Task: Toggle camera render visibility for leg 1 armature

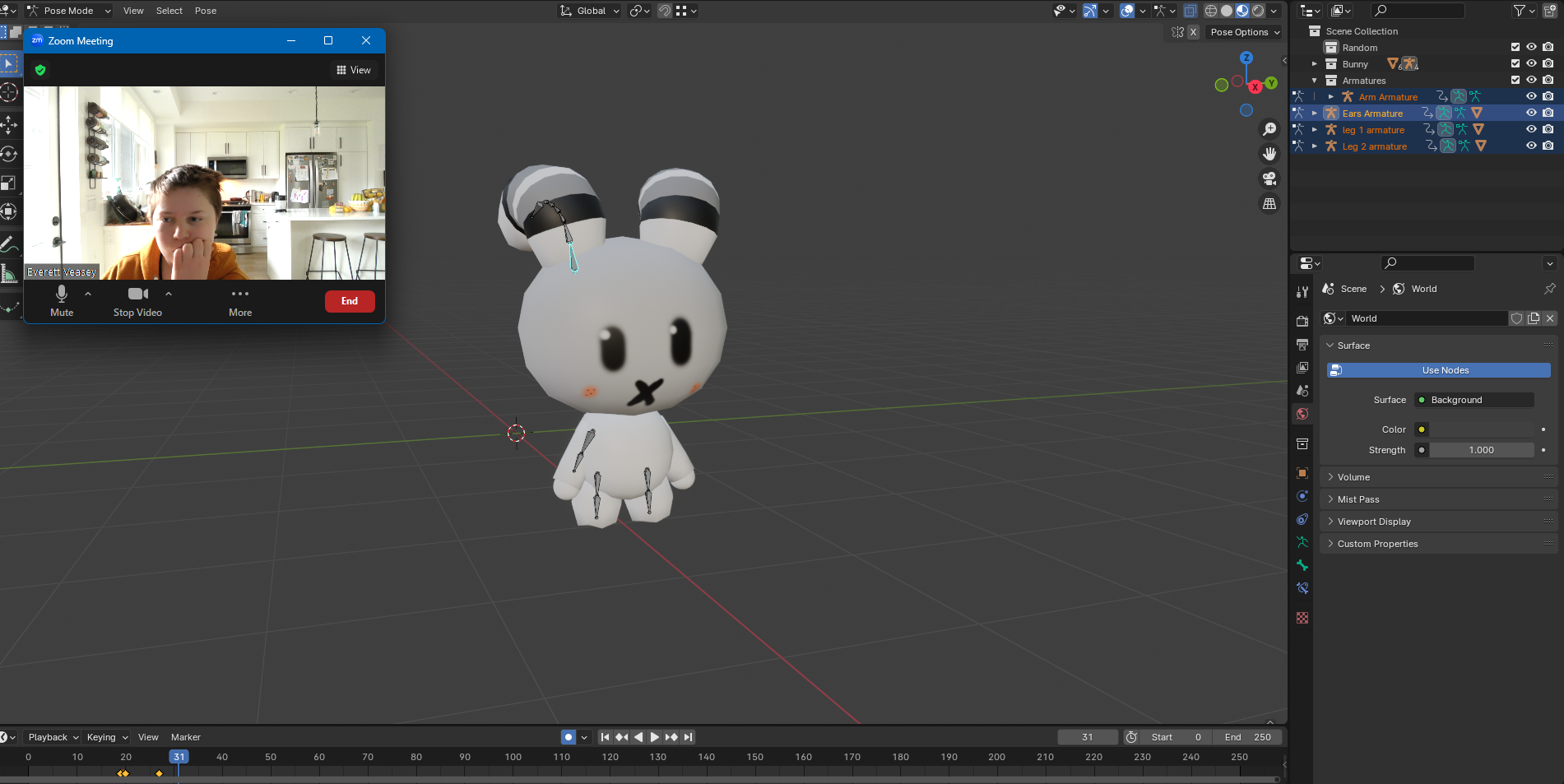Action: click(1548, 129)
